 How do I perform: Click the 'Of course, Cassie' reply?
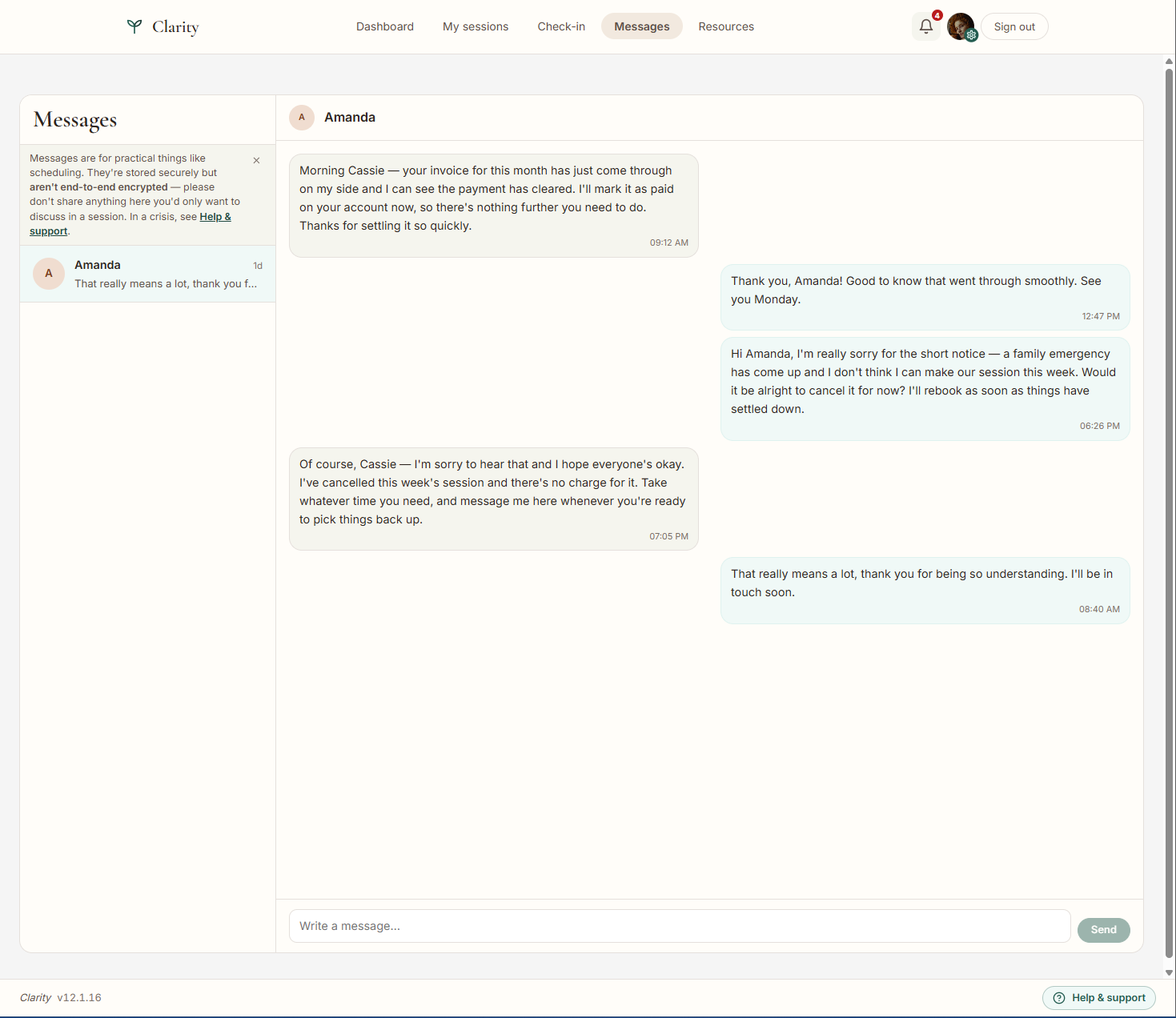[494, 499]
